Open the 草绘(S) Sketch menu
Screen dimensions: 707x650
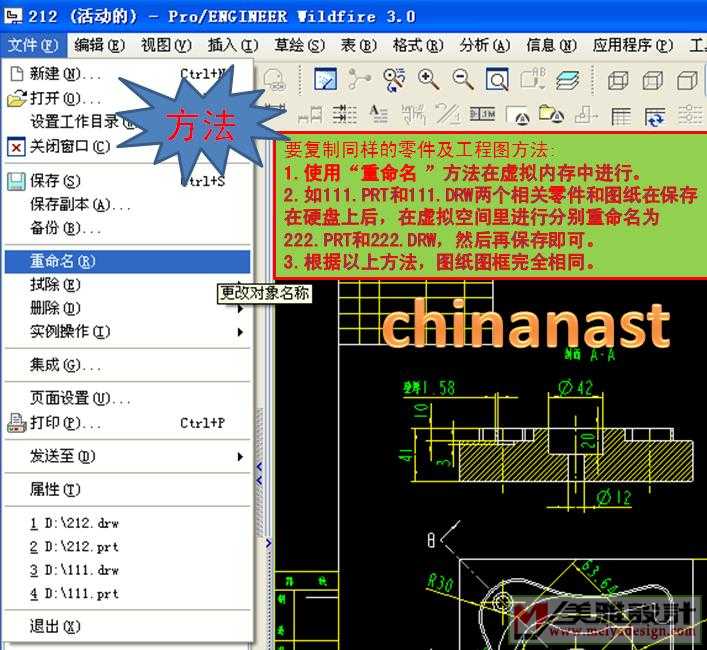(300, 45)
